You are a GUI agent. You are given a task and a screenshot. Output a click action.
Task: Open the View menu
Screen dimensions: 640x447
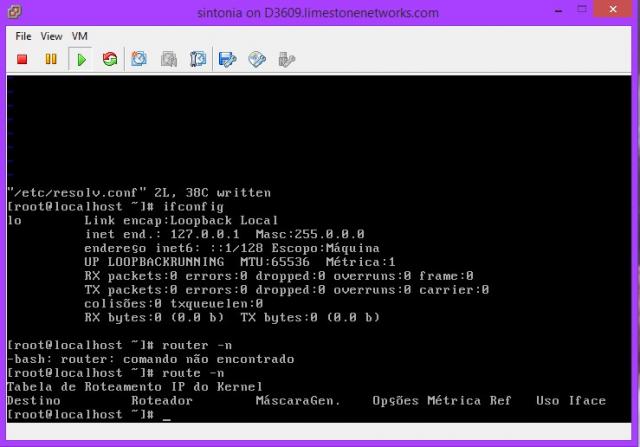coord(51,36)
